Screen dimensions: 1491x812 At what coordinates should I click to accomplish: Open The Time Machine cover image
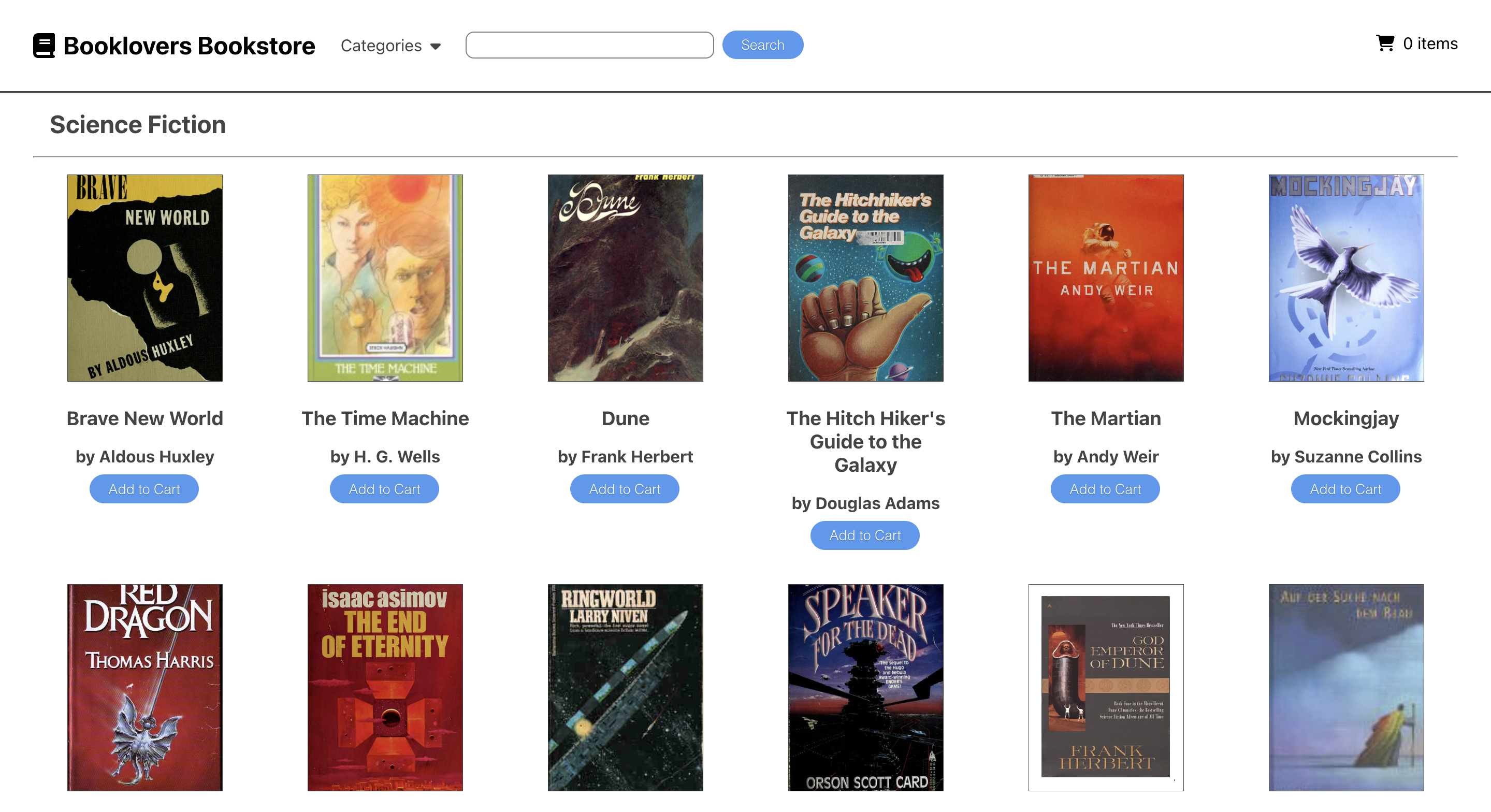pyautogui.click(x=385, y=278)
